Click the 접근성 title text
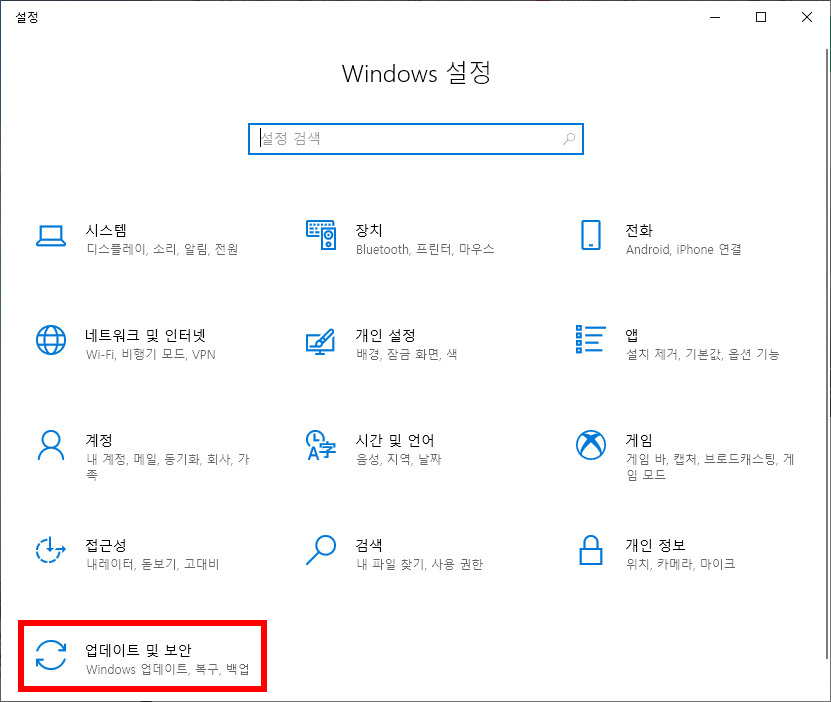This screenshot has height=702, width=831. coord(106,545)
